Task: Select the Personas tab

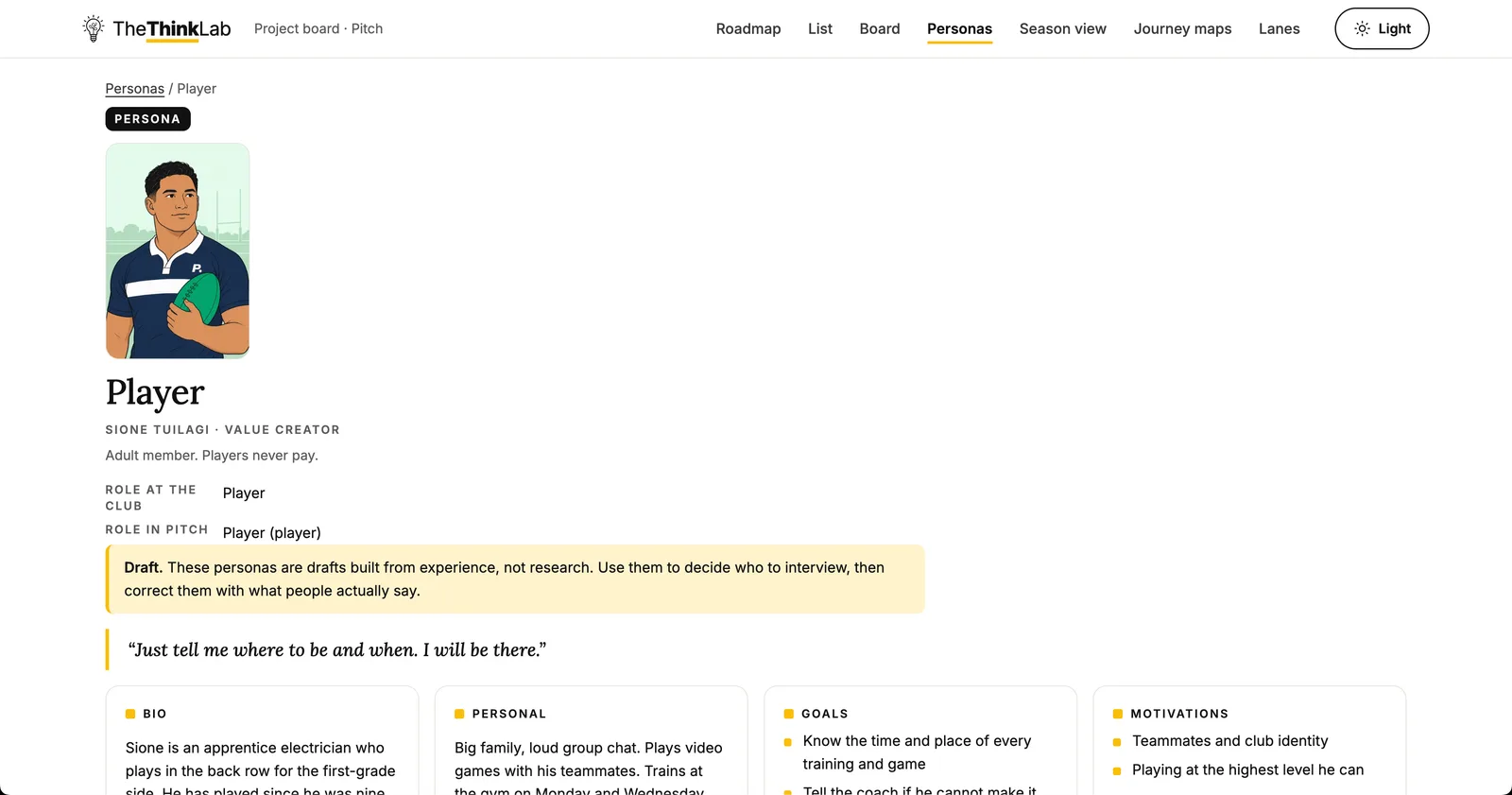Action: [959, 28]
